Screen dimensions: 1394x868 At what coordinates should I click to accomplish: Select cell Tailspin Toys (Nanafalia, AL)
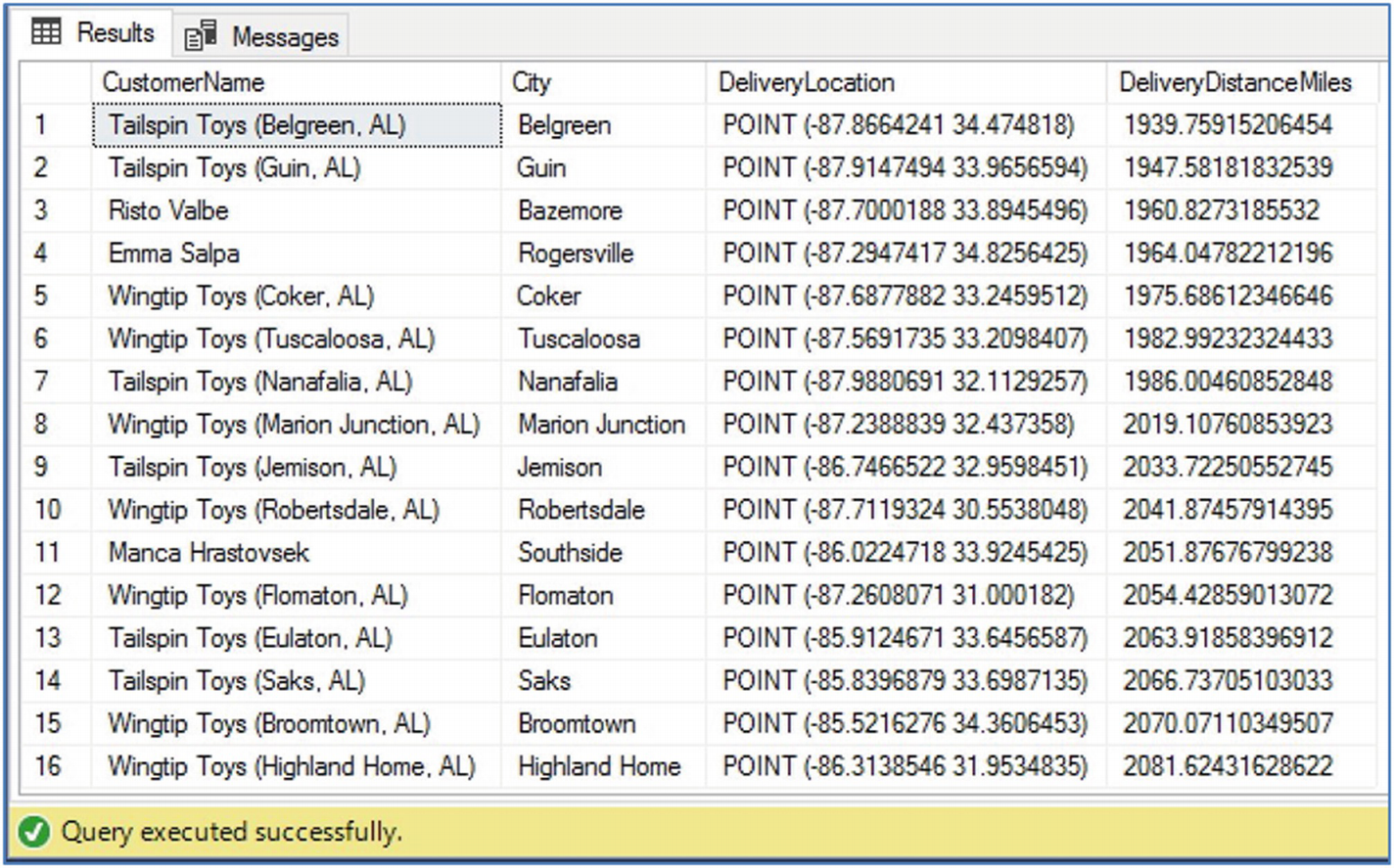coord(296,382)
